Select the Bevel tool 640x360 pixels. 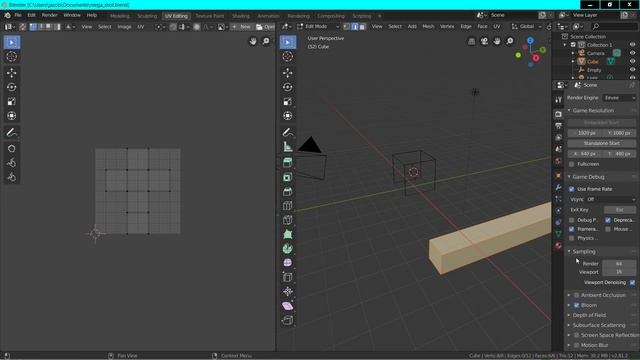pos(288,191)
